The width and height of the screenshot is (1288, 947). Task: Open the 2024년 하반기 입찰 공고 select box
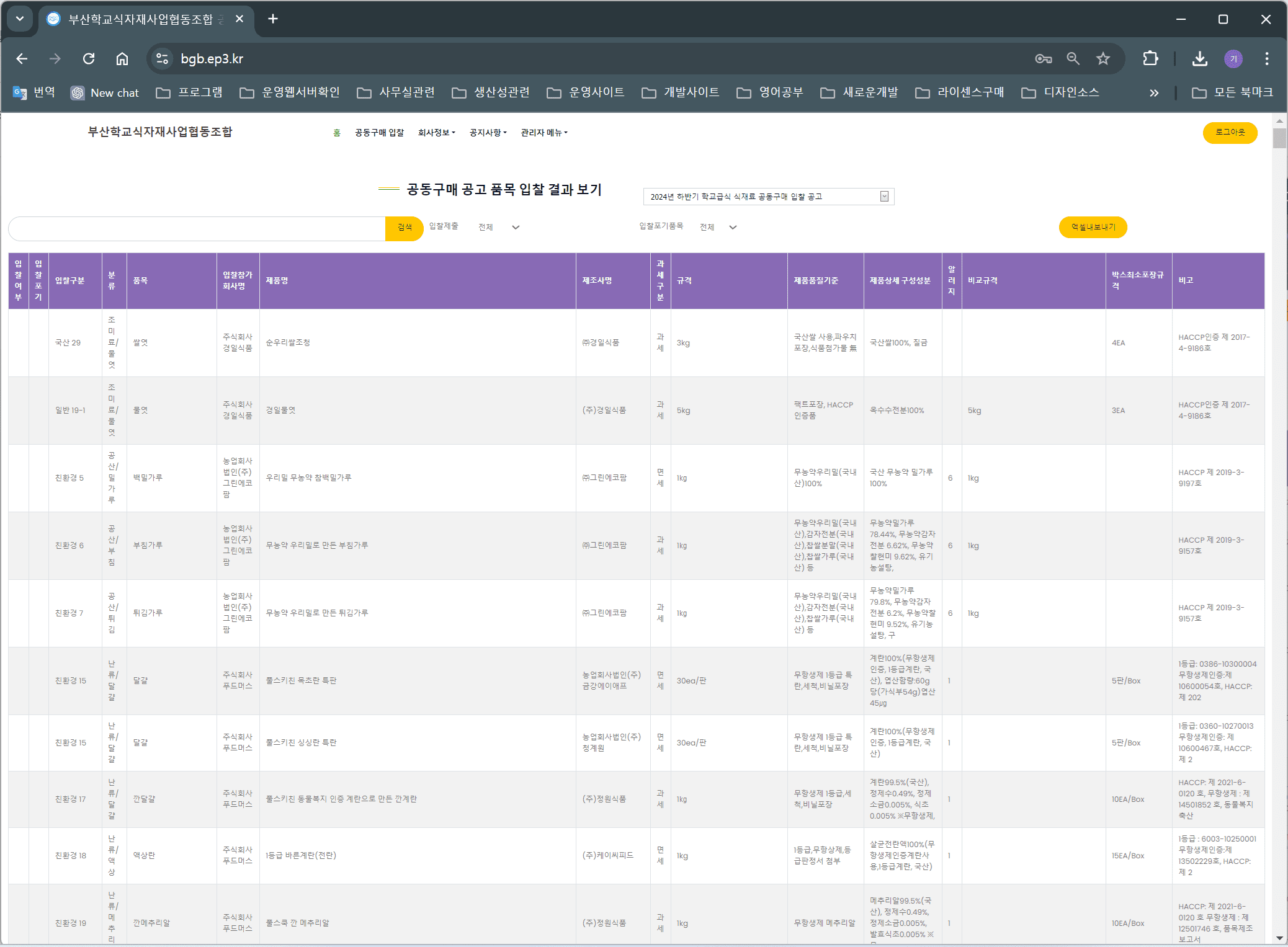click(x=769, y=197)
